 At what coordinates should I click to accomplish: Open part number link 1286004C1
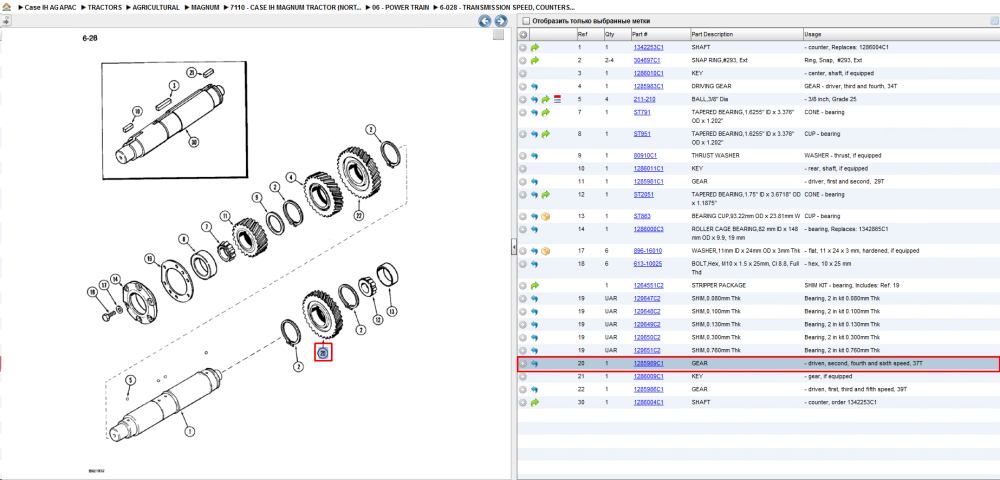tap(648, 402)
